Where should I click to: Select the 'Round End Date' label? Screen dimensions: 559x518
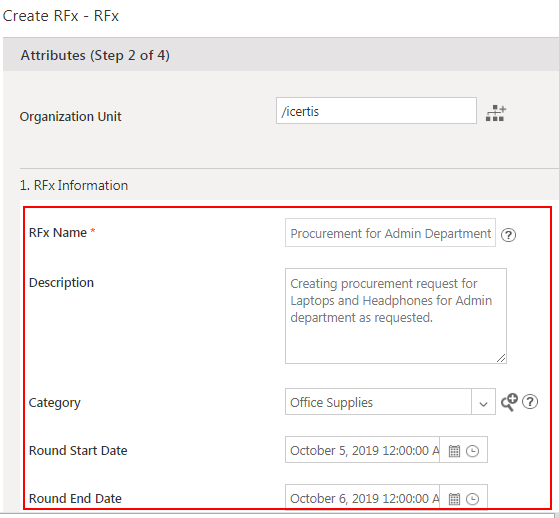75,498
